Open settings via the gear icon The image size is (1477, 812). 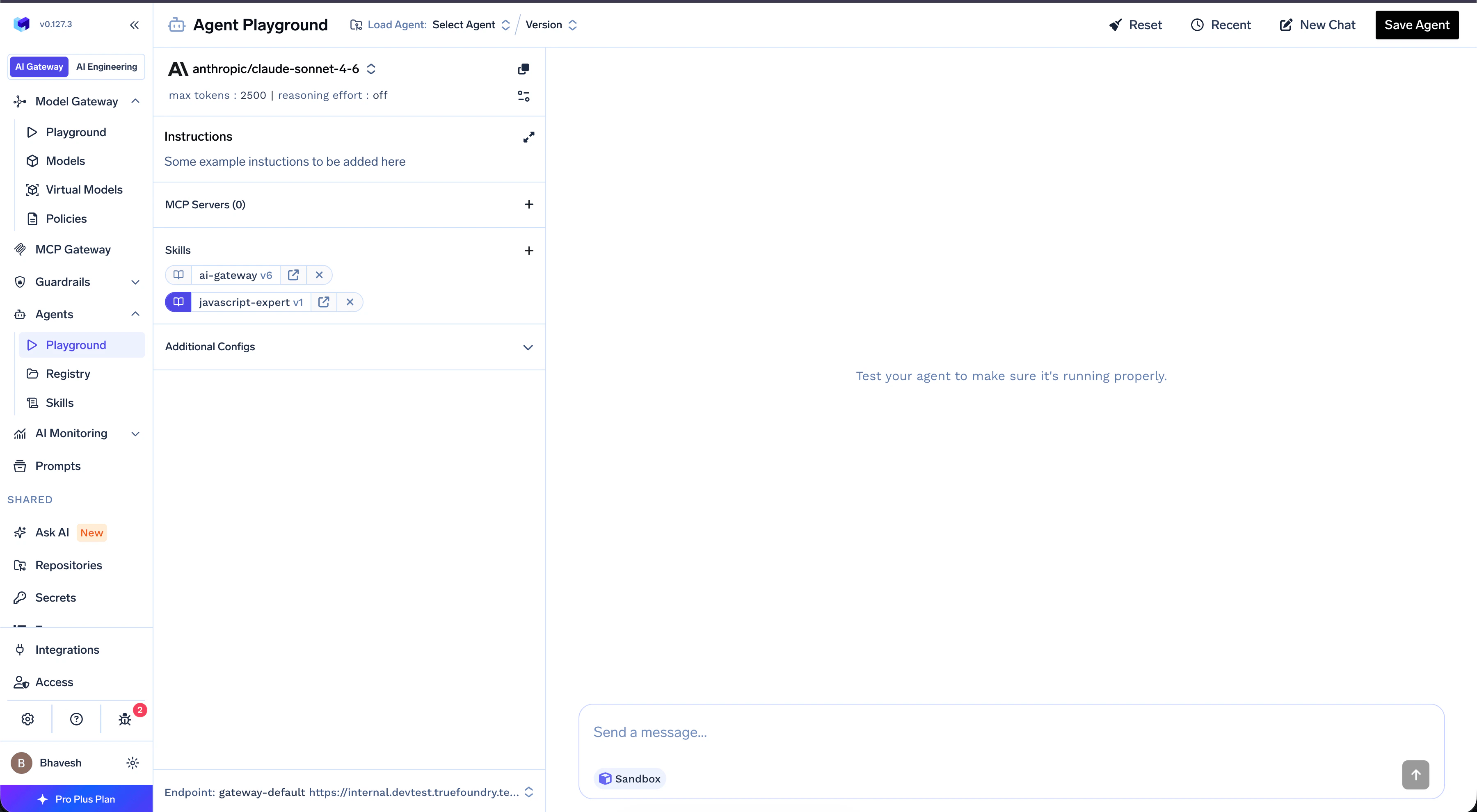click(x=27, y=718)
